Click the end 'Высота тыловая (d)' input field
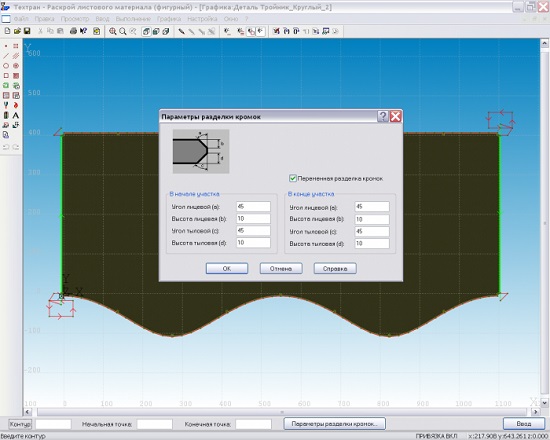The width and height of the screenshot is (550, 440). tap(372, 244)
